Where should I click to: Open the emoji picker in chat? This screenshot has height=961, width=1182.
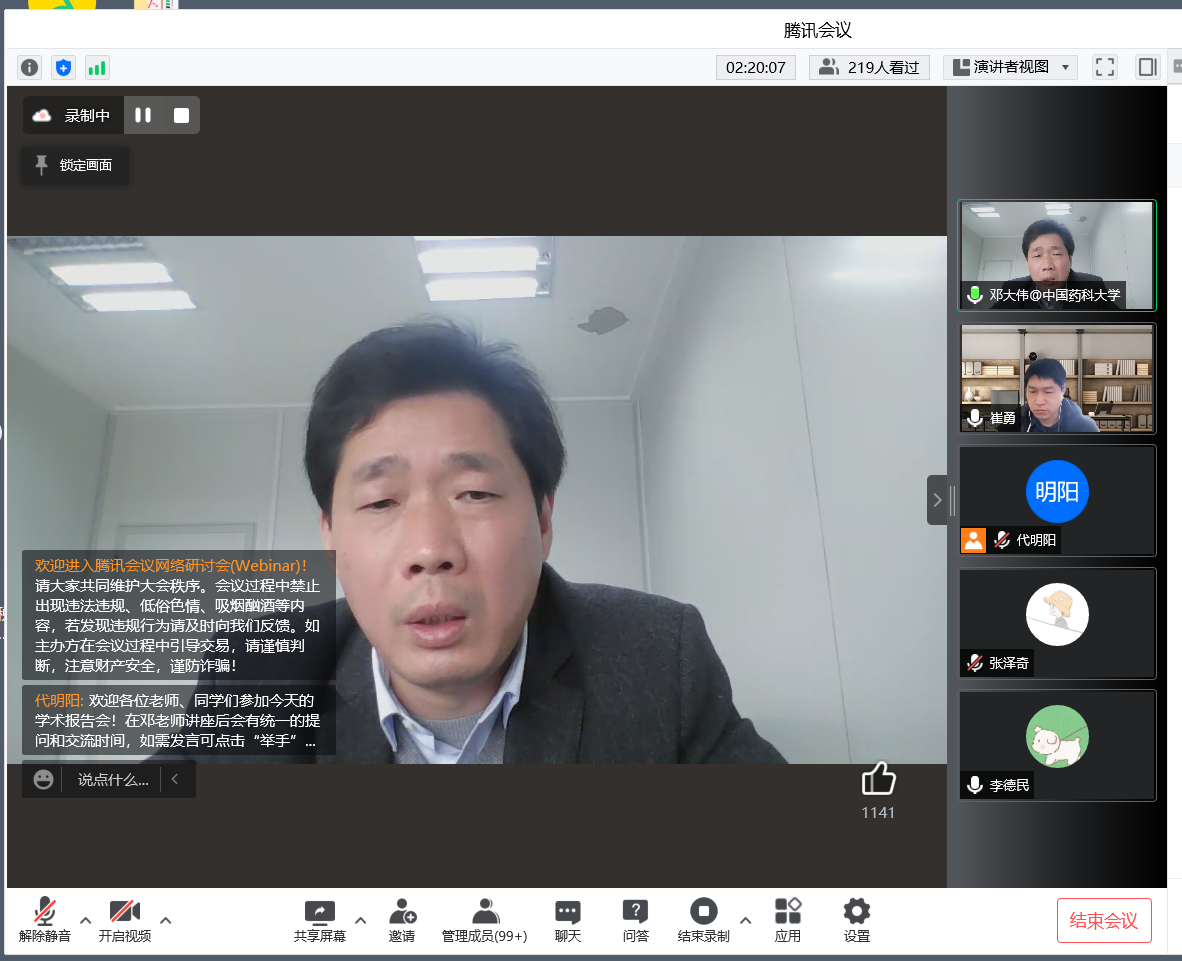coord(43,779)
